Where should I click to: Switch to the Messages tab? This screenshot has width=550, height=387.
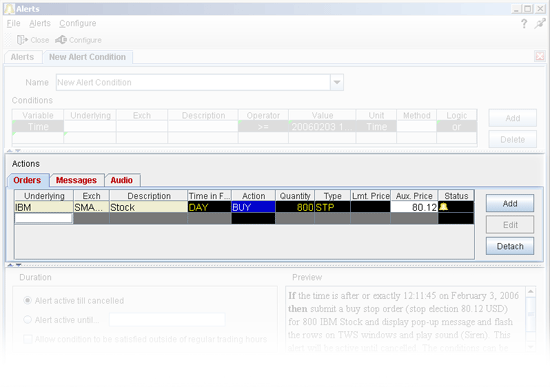[76, 180]
